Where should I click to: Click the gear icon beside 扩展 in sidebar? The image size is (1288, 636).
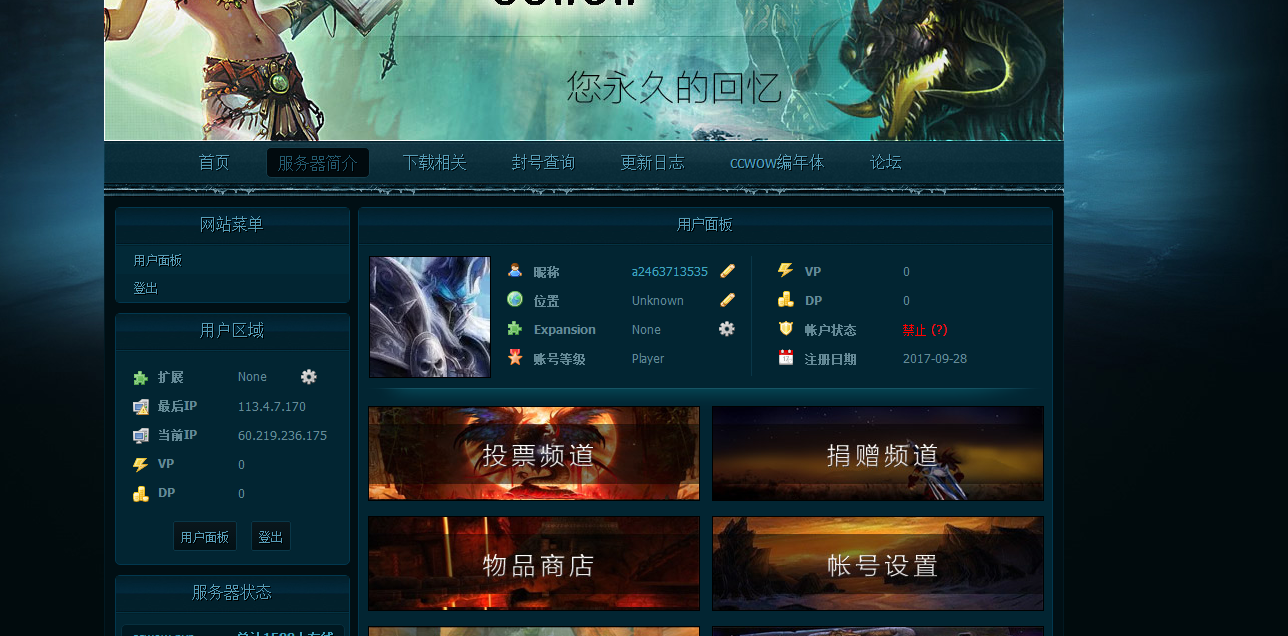coord(308,377)
